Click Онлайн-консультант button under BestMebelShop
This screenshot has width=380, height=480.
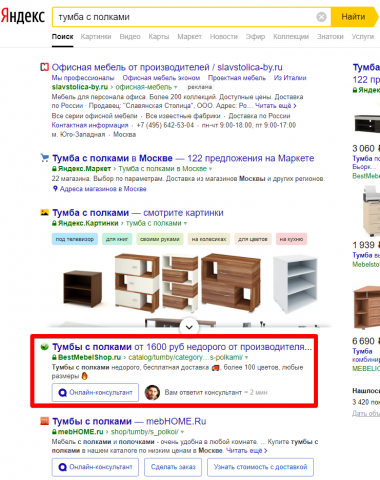tap(95, 392)
